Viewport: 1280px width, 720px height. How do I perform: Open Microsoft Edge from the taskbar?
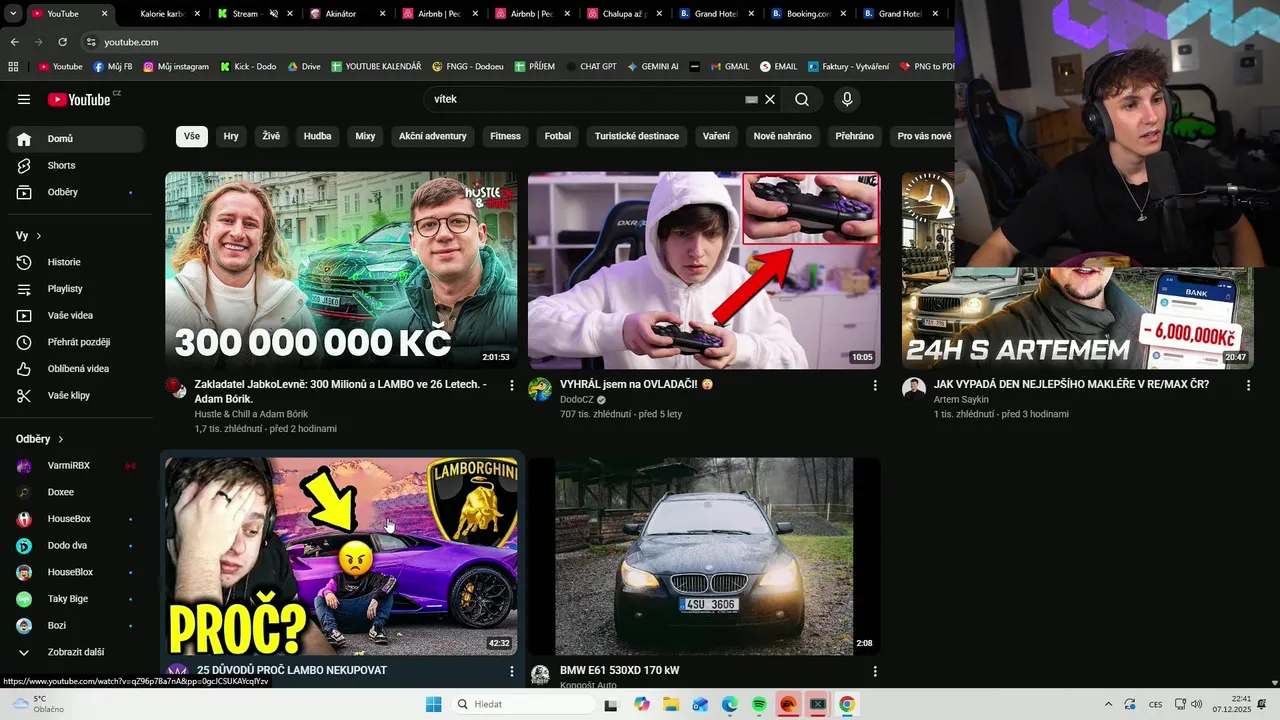point(730,704)
